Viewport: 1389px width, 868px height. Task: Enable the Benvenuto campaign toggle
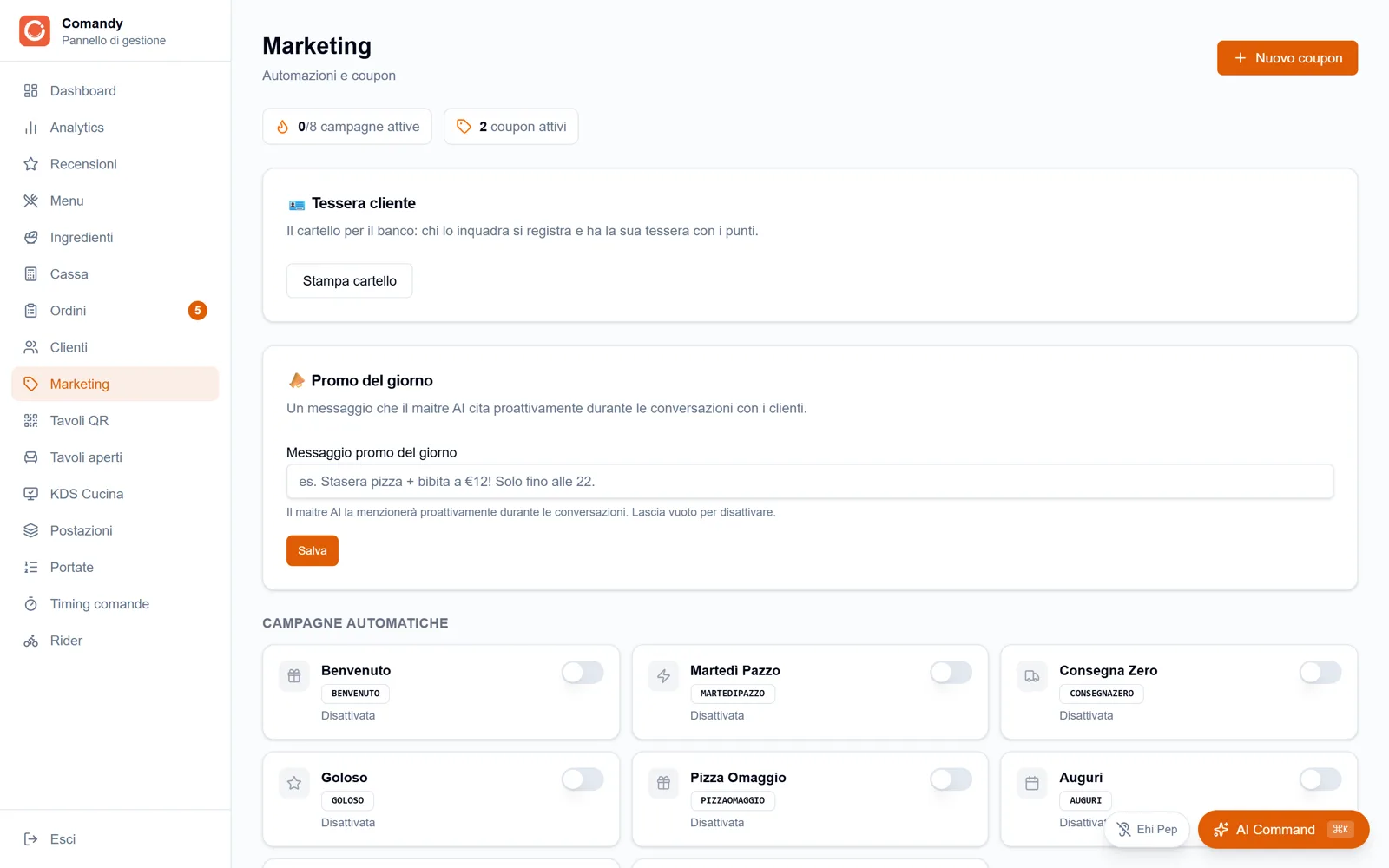583,673
